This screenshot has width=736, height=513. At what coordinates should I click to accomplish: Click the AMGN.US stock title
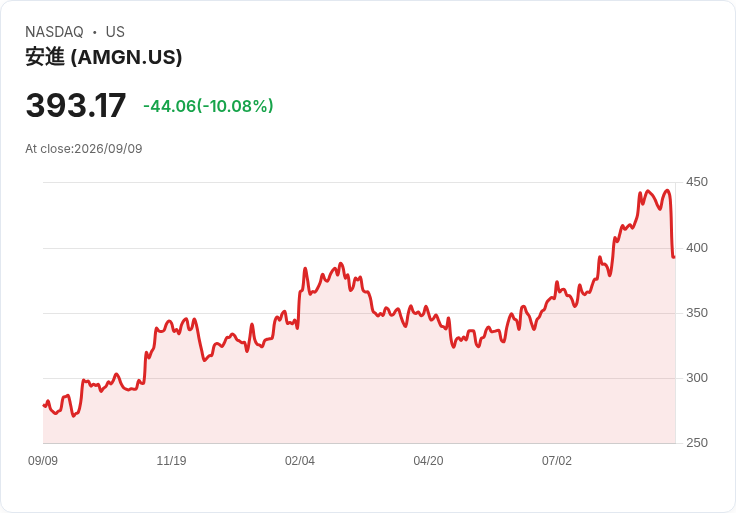coord(103,57)
